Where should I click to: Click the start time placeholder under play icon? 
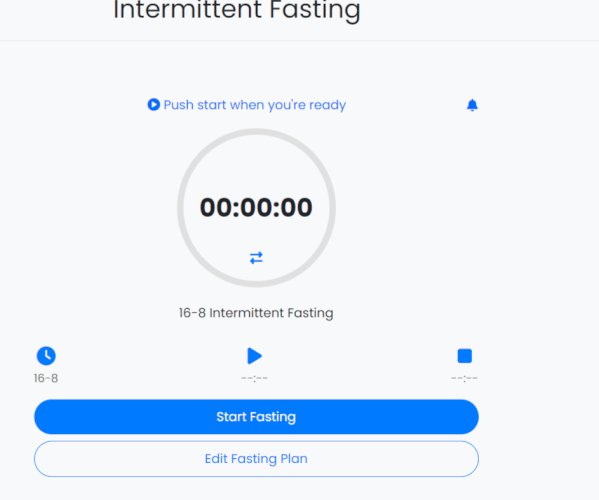click(254, 379)
